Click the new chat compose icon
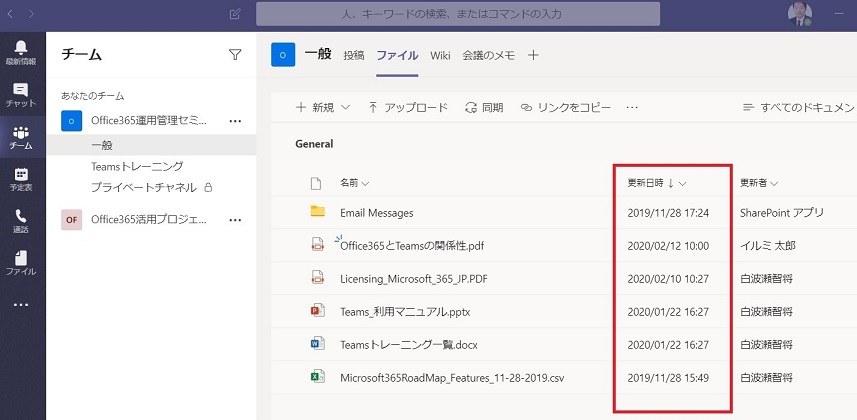 pyautogui.click(x=235, y=14)
